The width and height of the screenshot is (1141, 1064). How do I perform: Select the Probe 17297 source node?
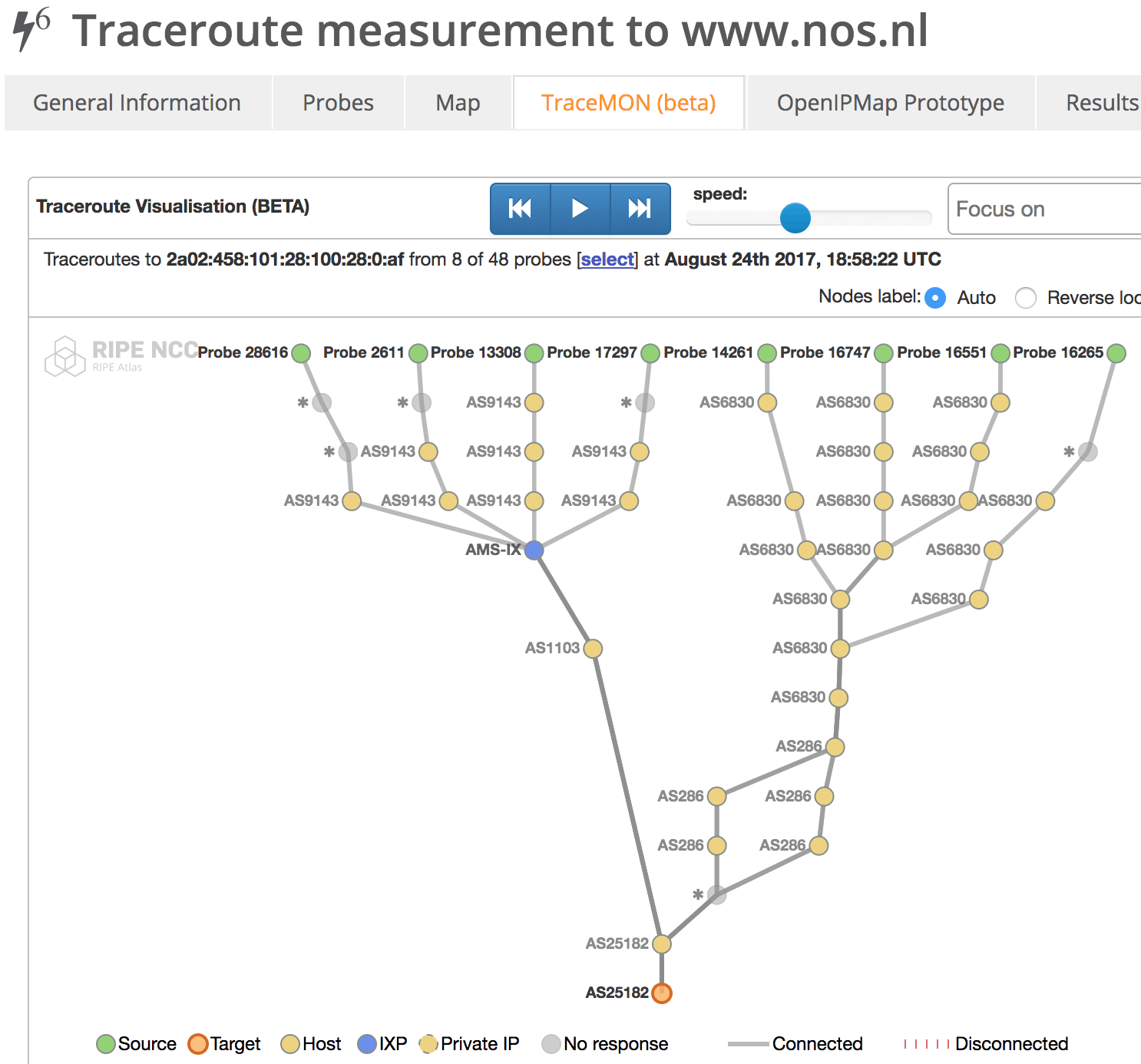click(x=650, y=353)
